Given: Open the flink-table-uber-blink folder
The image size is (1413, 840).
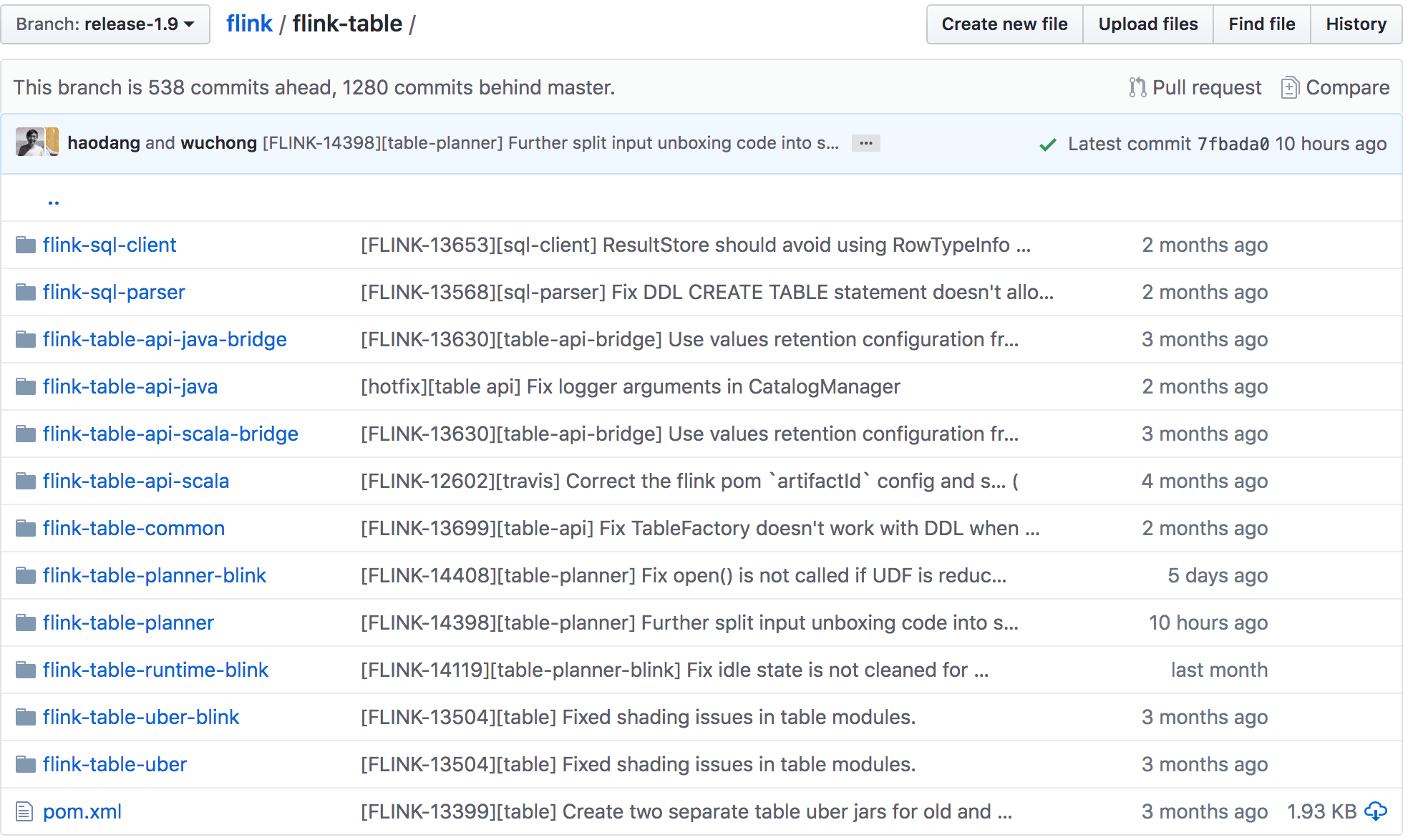Looking at the screenshot, I should tap(141, 717).
